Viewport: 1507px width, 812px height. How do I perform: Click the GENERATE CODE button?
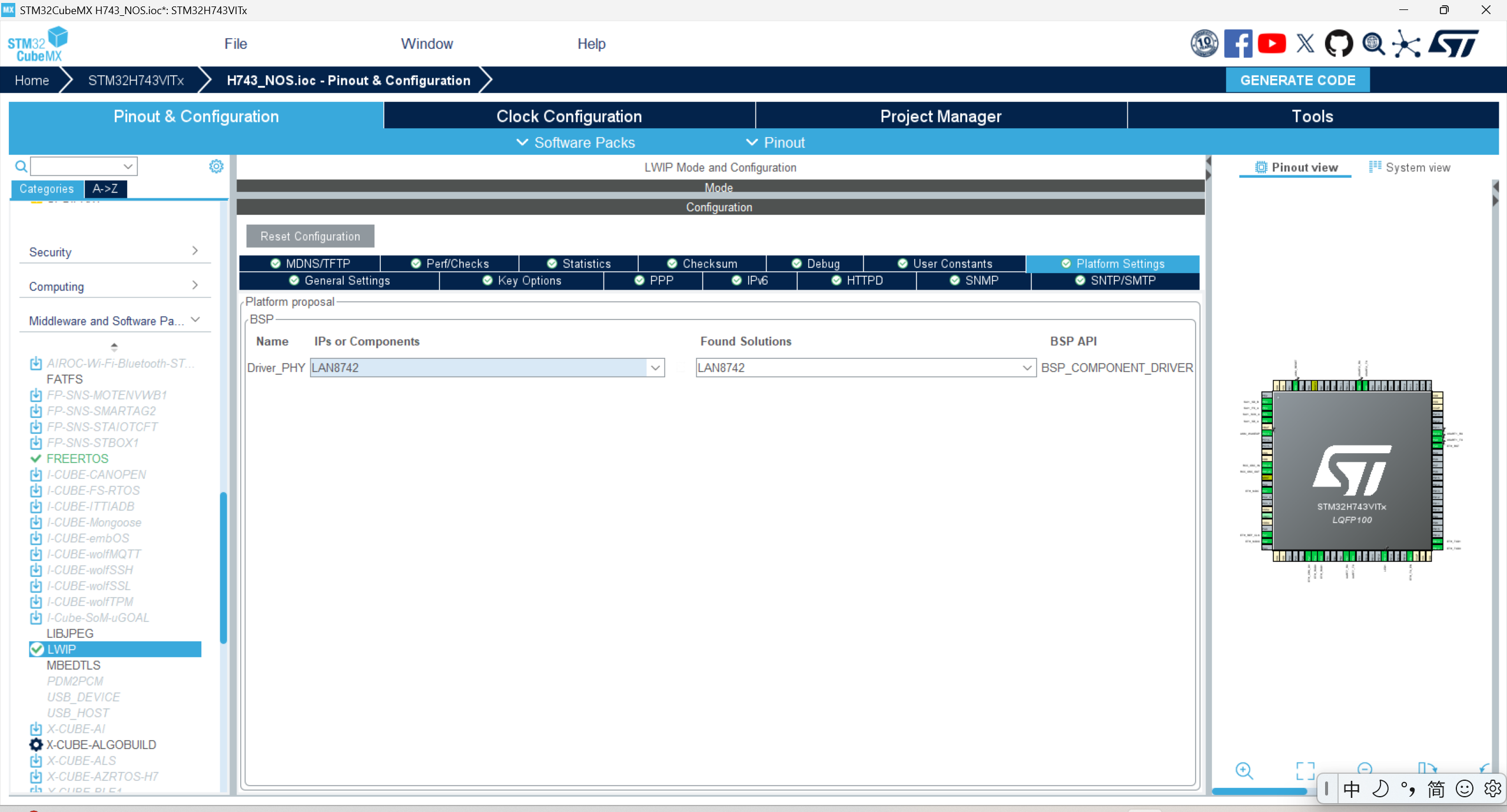(x=1297, y=80)
